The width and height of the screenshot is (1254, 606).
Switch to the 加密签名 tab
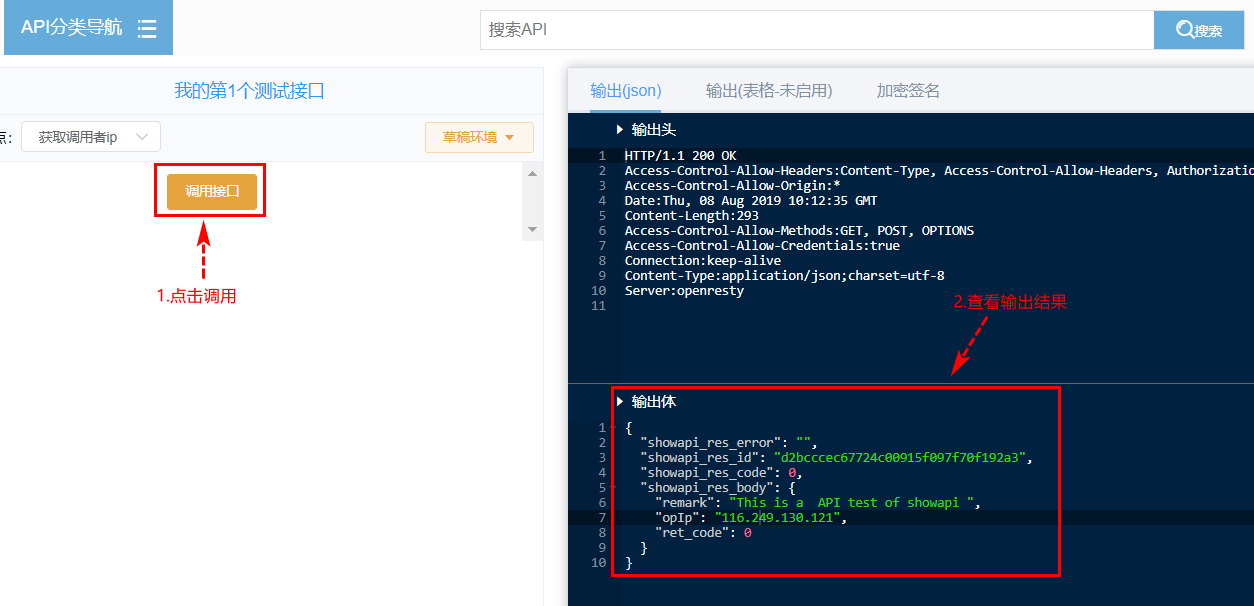(908, 91)
